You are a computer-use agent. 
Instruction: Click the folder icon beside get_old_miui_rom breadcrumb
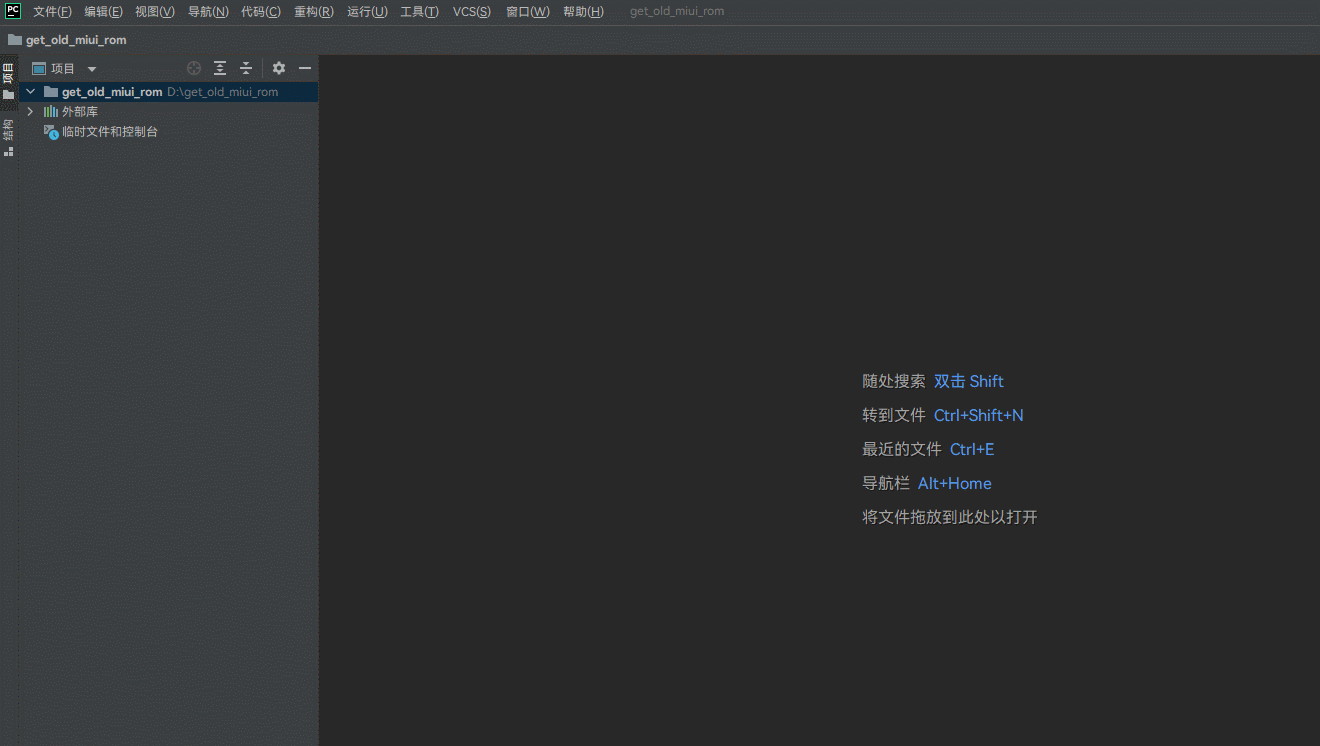[x=14, y=40]
